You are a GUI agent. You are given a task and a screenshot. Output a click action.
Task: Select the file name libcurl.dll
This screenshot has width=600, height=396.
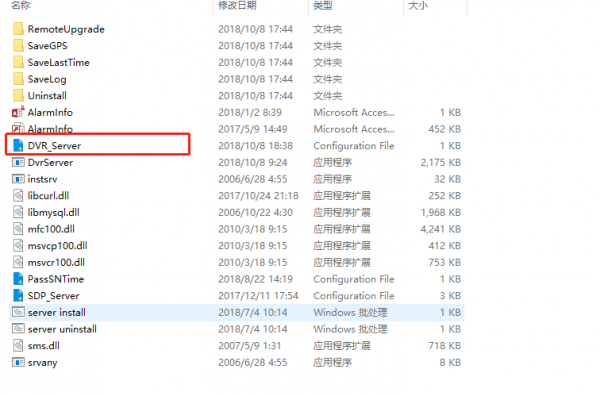pos(48,196)
